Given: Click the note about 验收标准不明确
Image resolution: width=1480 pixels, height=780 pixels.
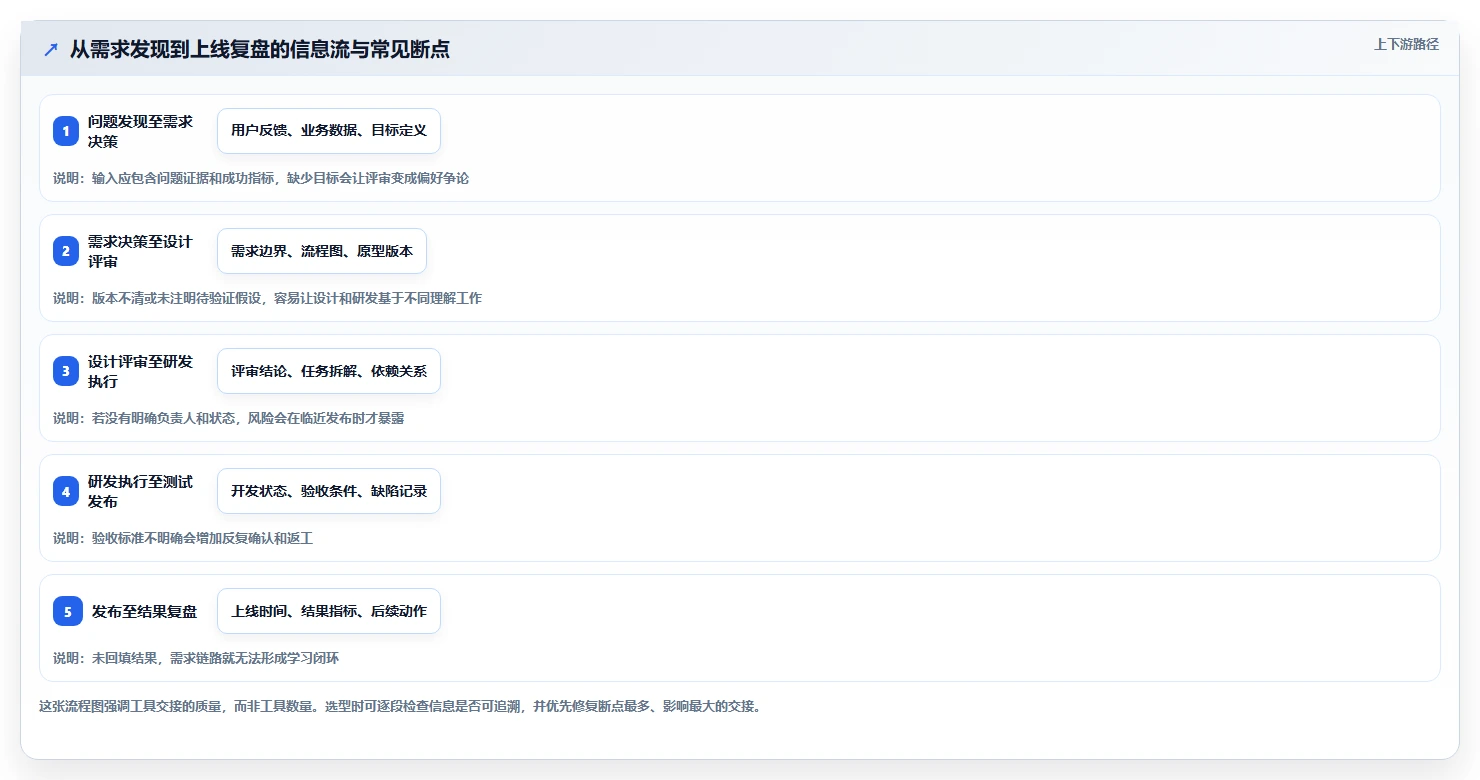Looking at the screenshot, I should point(183,538).
